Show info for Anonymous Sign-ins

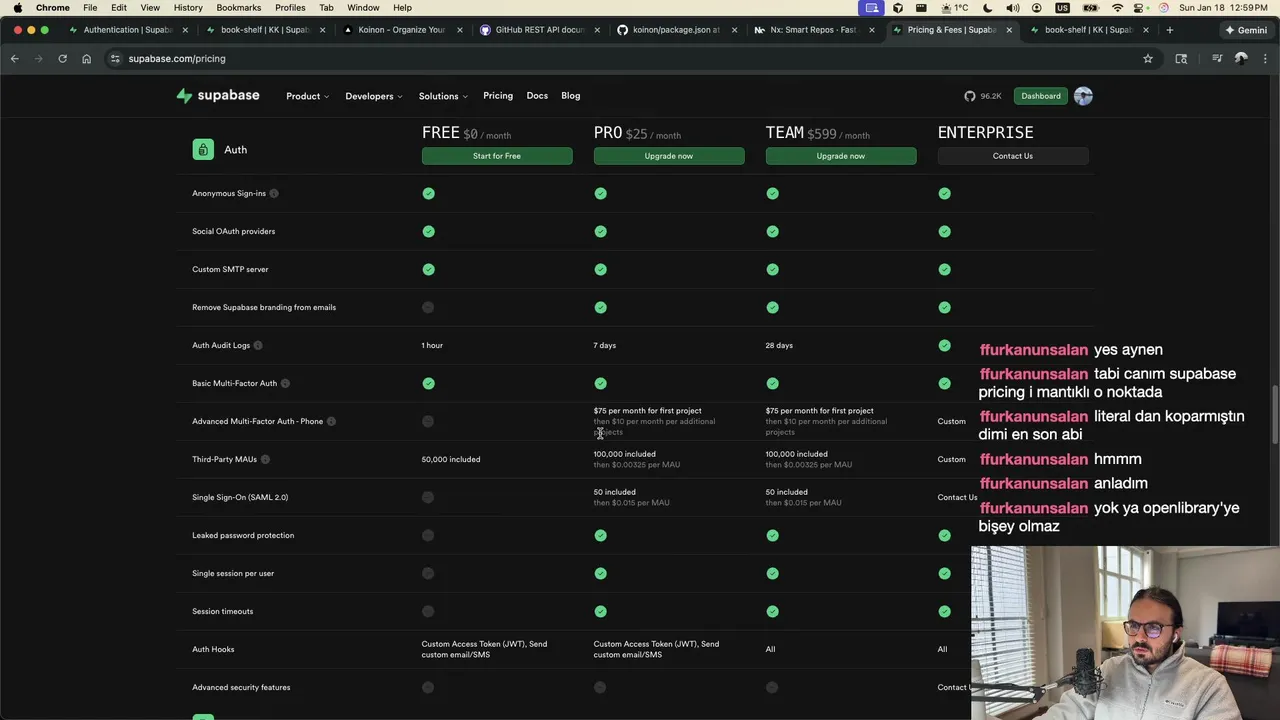pos(274,193)
